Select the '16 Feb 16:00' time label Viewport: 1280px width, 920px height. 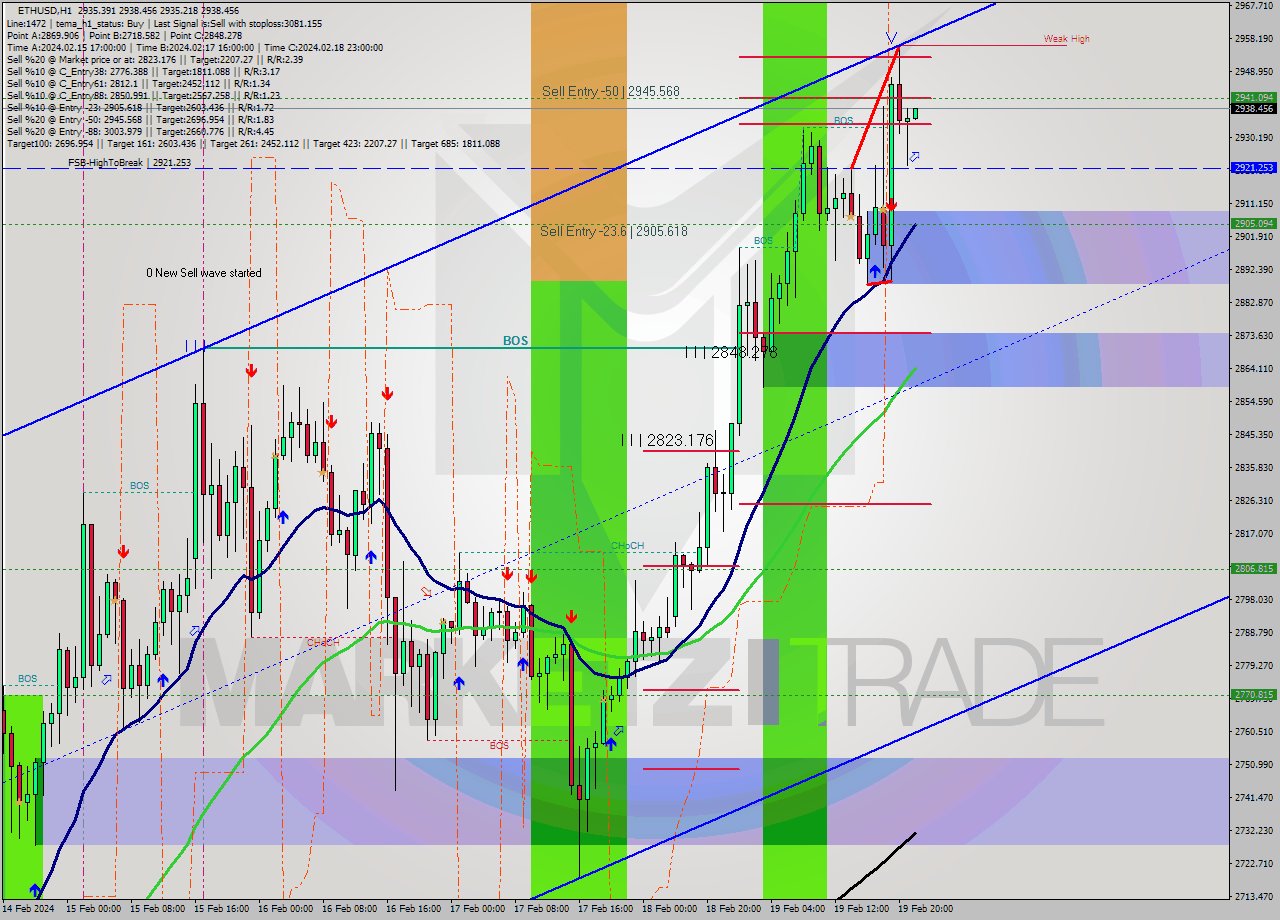413,909
